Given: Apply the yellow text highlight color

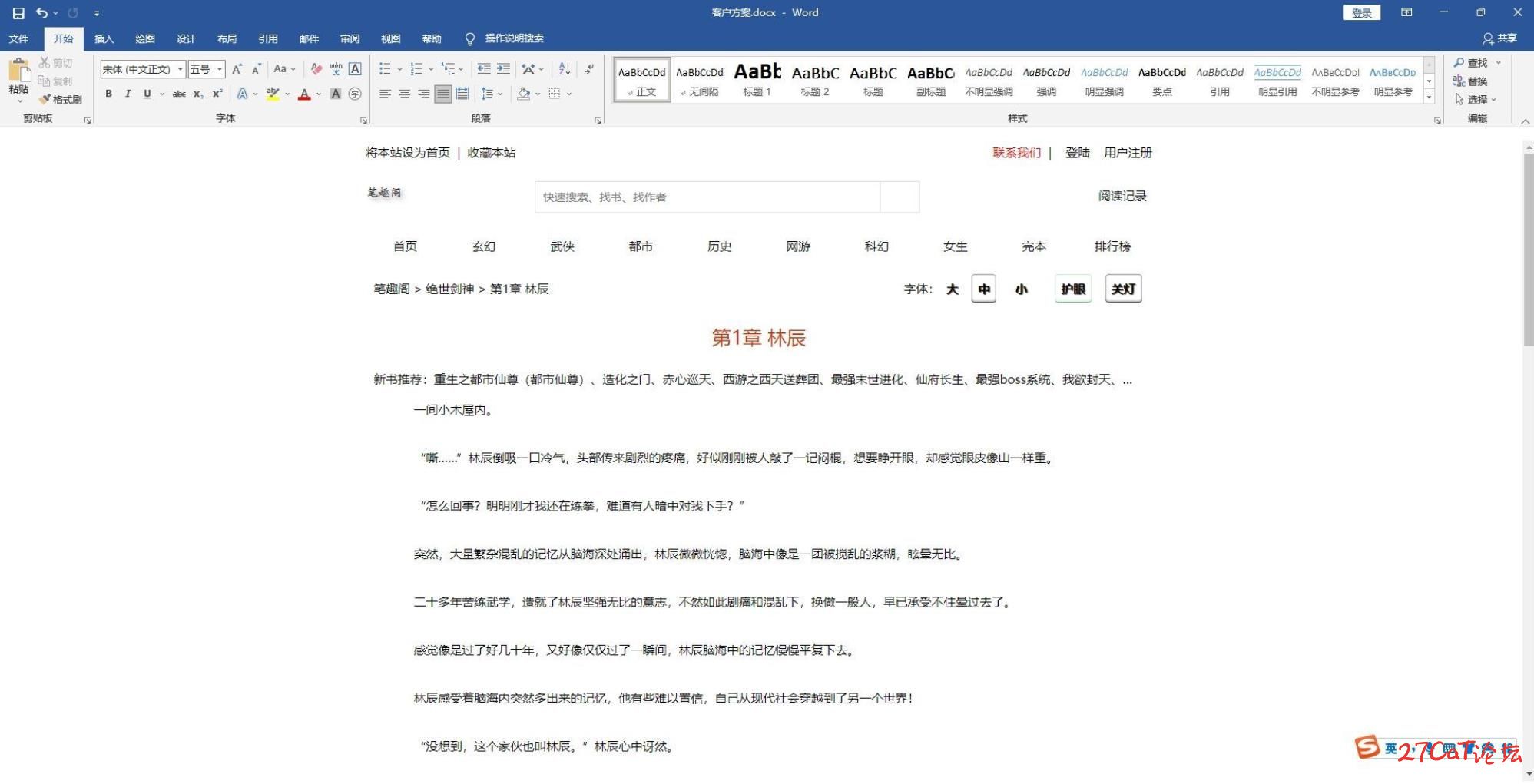Looking at the screenshot, I should (272, 94).
